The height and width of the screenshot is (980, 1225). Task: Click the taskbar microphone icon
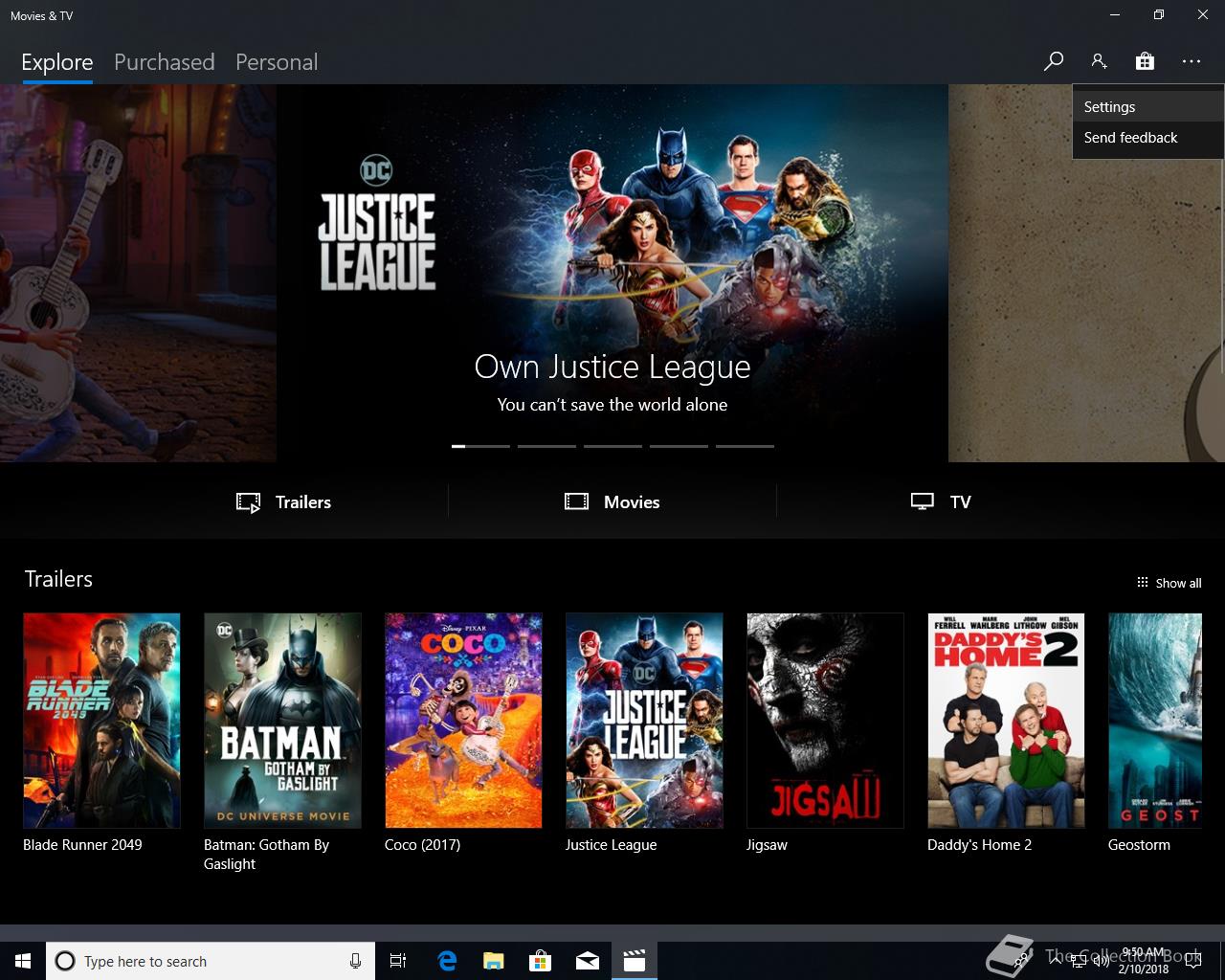click(355, 961)
